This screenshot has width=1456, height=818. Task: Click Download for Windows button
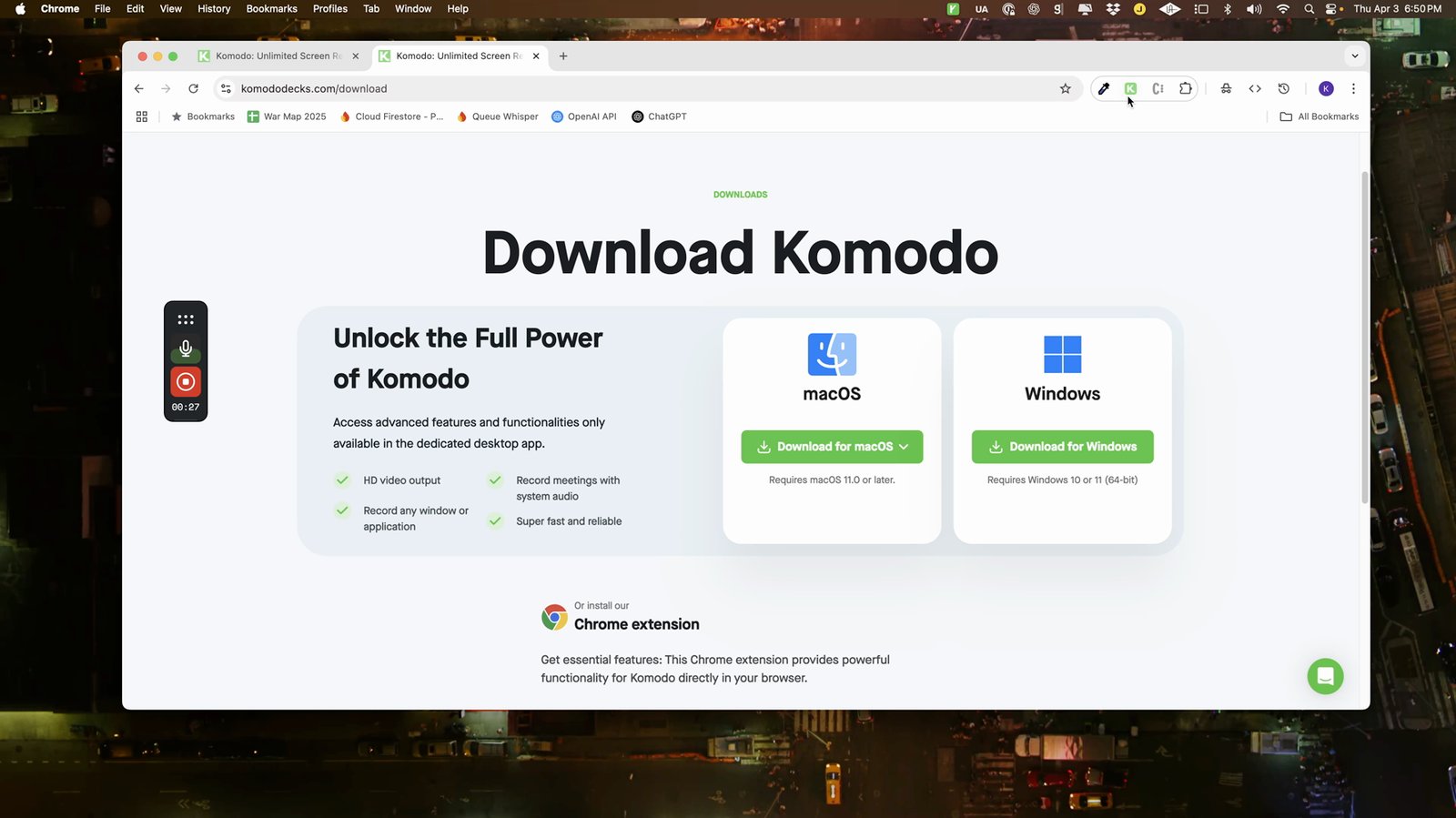coord(1062,447)
